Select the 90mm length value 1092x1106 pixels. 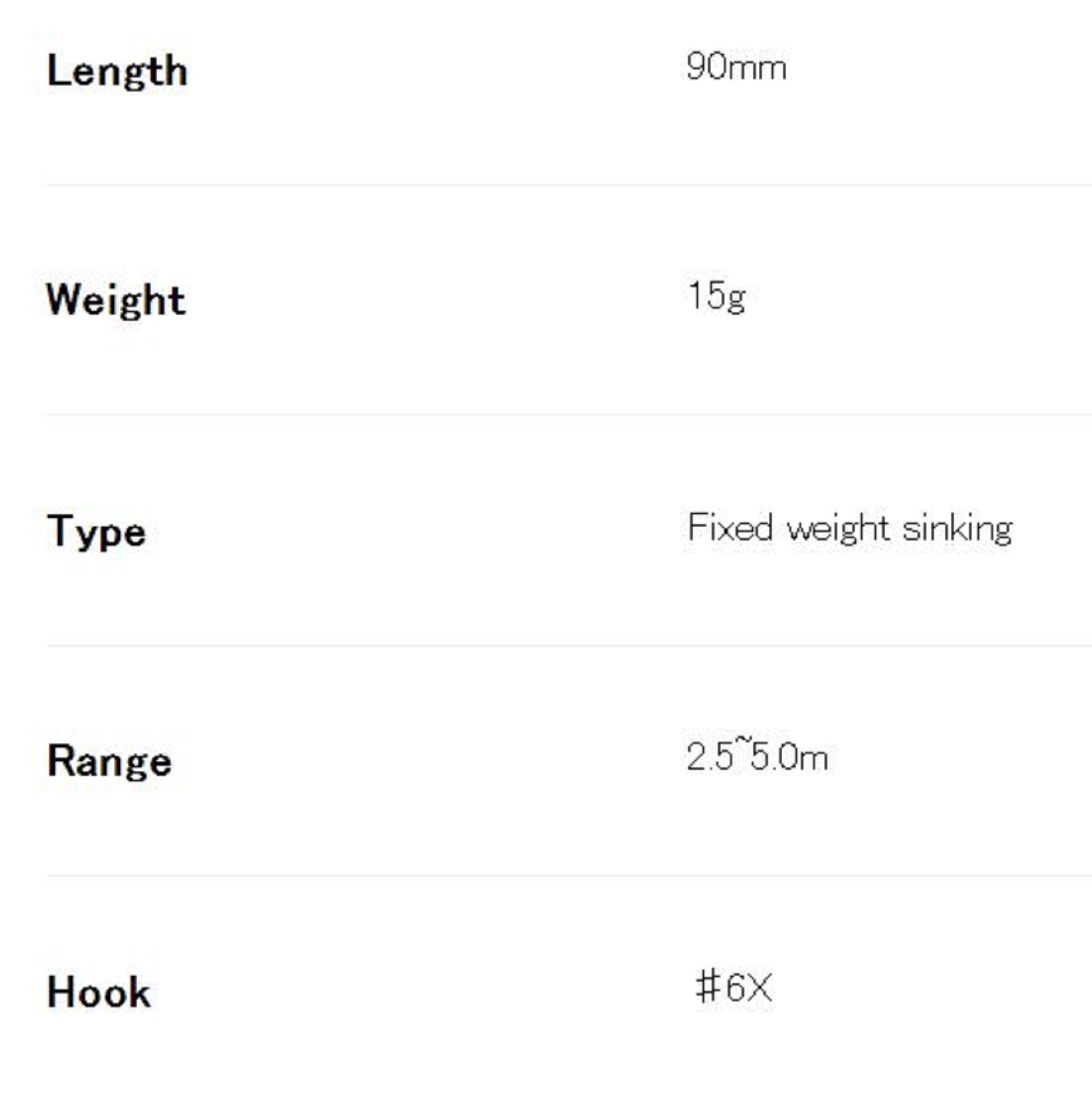(x=736, y=67)
